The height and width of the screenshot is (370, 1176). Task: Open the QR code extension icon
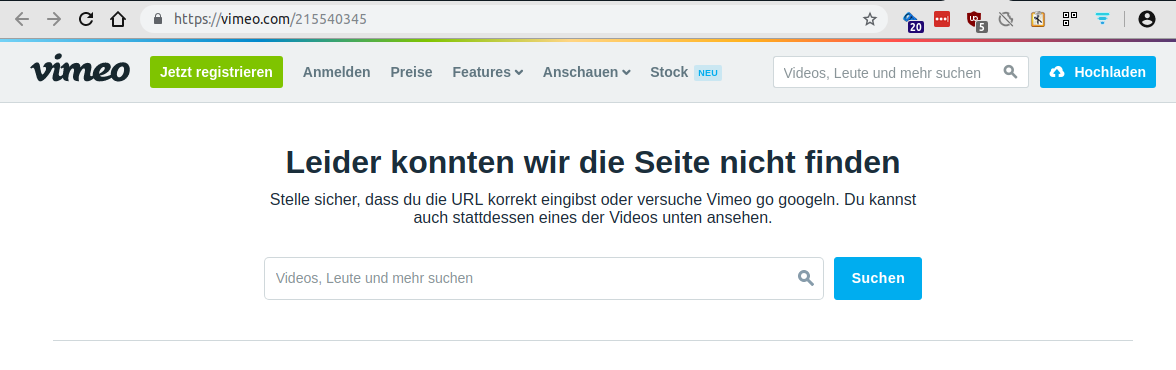1070,20
